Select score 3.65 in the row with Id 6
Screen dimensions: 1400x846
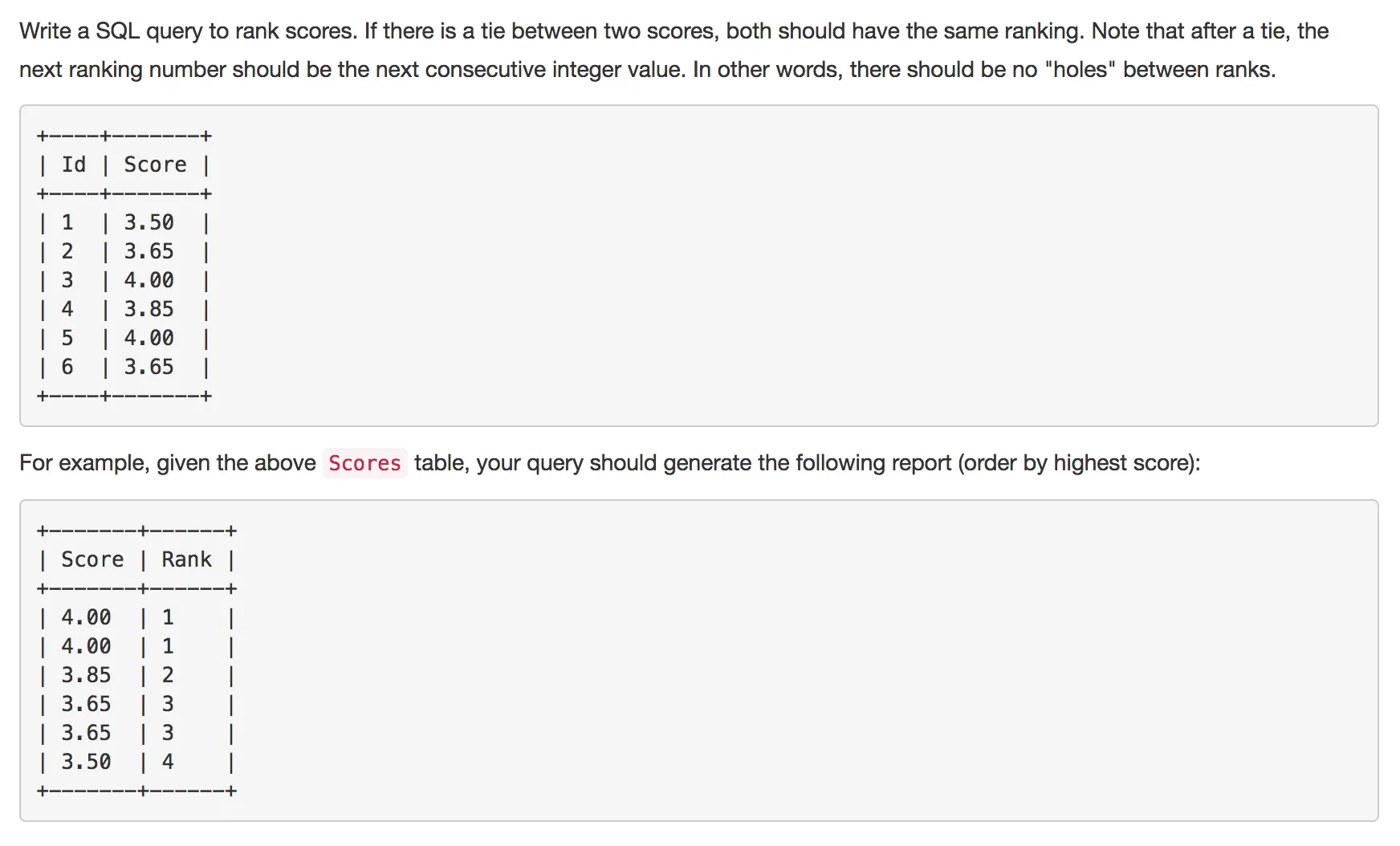tap(149, 367)
